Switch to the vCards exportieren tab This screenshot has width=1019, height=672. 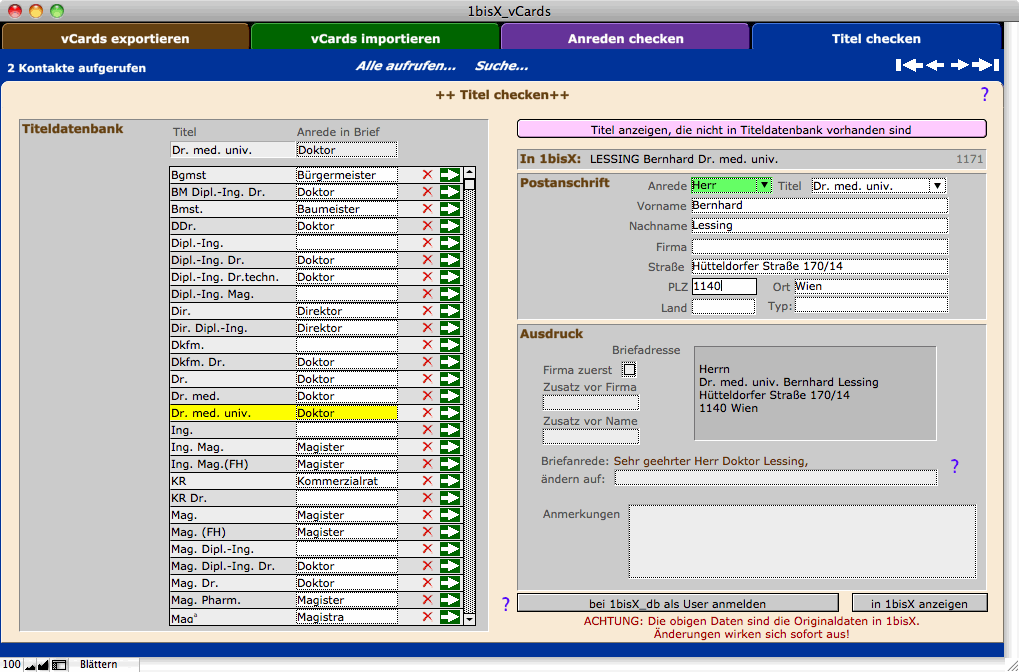pyautogui.click(x=125, y=39)
